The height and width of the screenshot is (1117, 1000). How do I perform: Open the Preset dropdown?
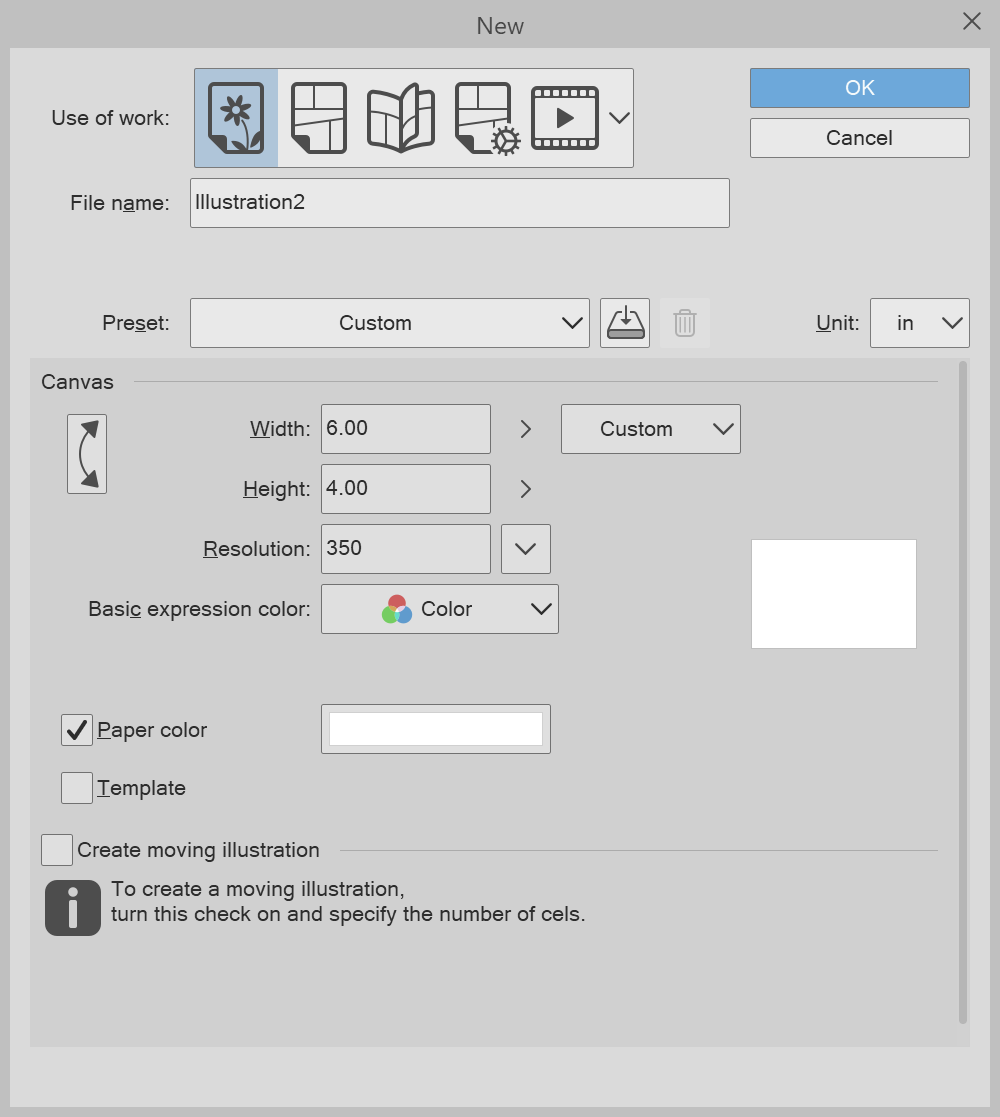tap(390, 323)
